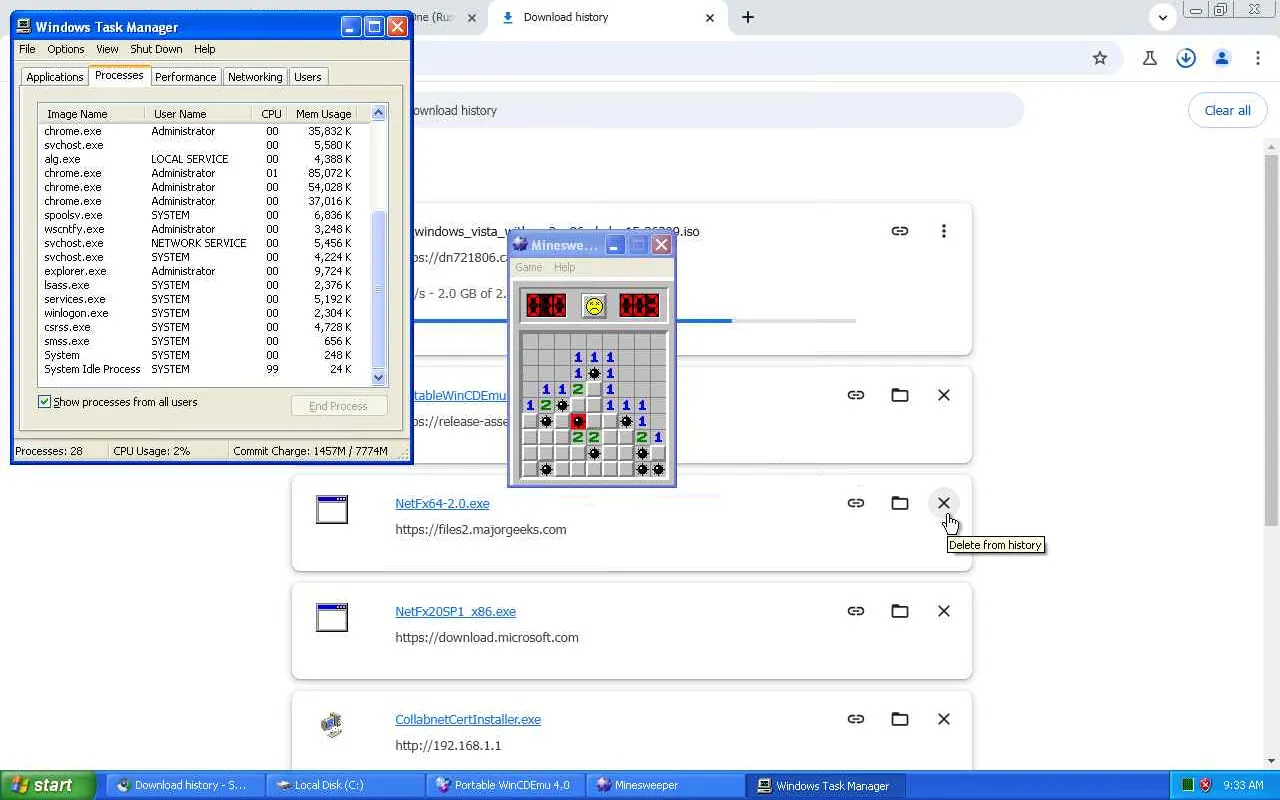The height and width of the screenshot is (800, 1280).
Task: Open the NetFx64-2.0.exe file link
Action: (x=442, y=503)
